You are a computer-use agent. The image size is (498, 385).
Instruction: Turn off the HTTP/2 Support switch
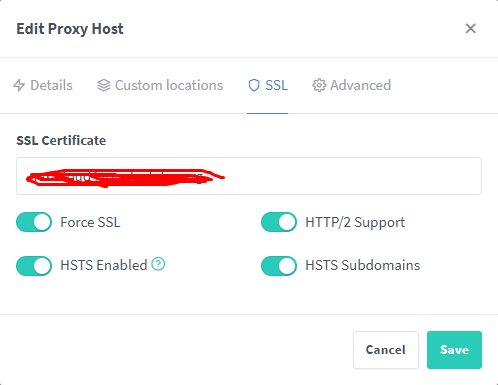tap(279, 222)
